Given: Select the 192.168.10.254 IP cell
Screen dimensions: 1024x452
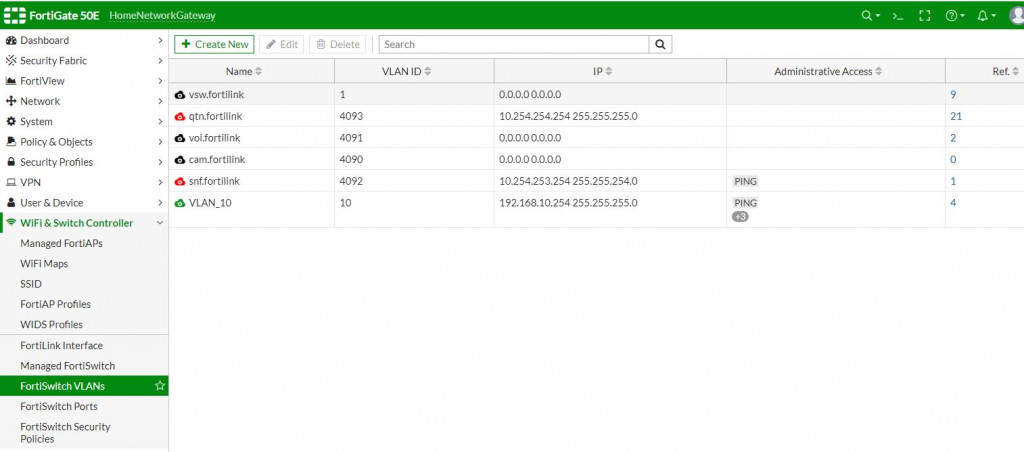Looking at the screenshot, I should (x=610, y=210).
